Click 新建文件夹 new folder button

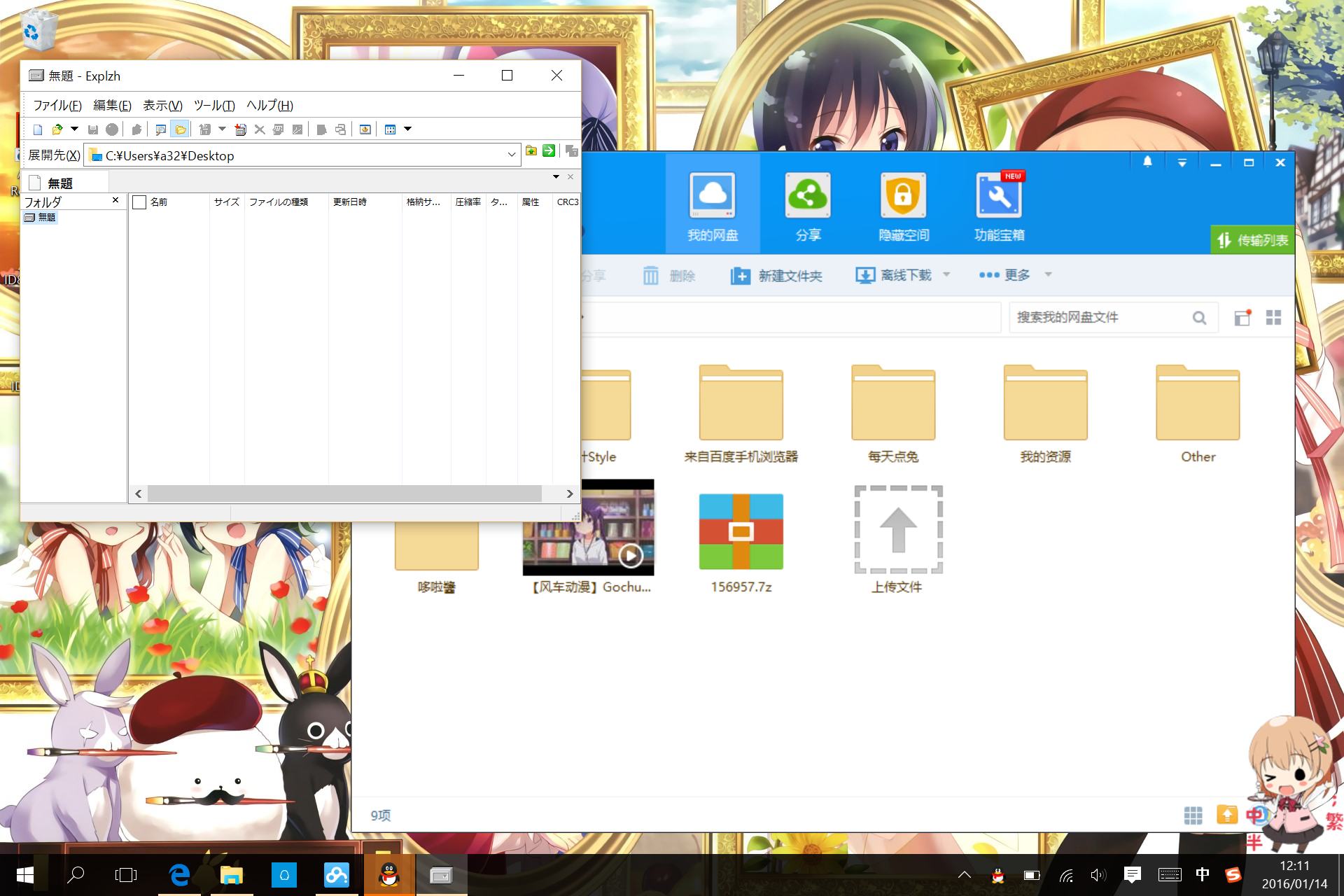point(776,276)
